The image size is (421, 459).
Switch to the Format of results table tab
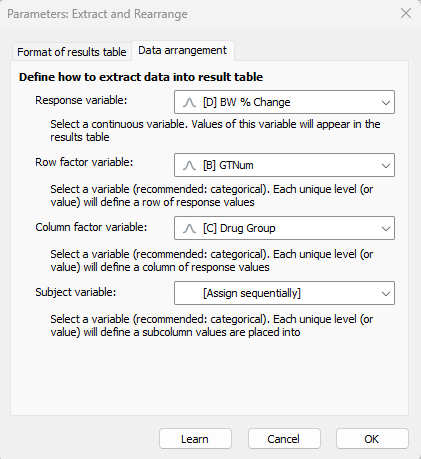pos(72,52)
